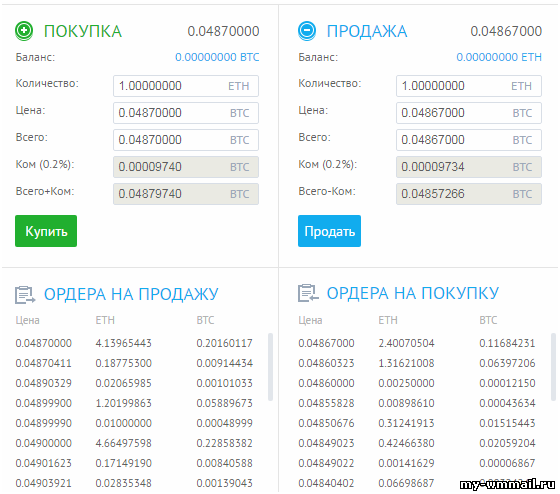This screenshot has height=494, width=560.
Task: Focus the sell Всего field 0.04867000
Action: point(469,140)
